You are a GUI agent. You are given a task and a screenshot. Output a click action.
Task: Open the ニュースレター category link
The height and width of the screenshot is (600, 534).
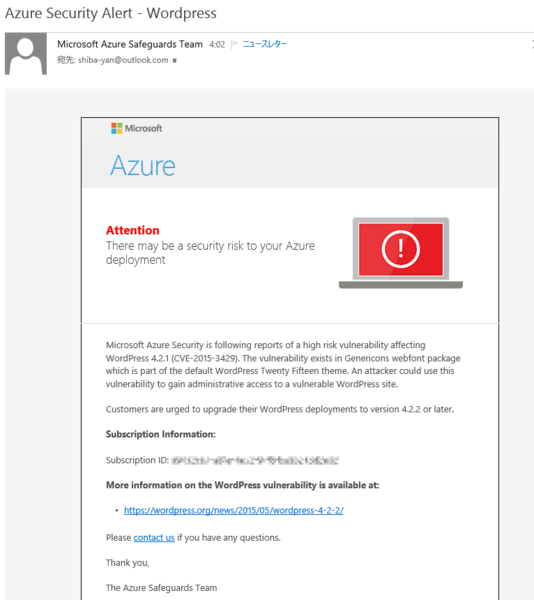pos(265,44)
